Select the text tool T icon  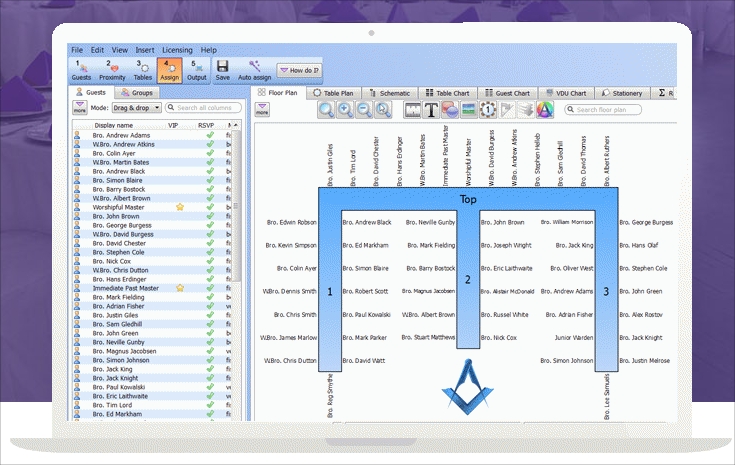coord(431,110)
